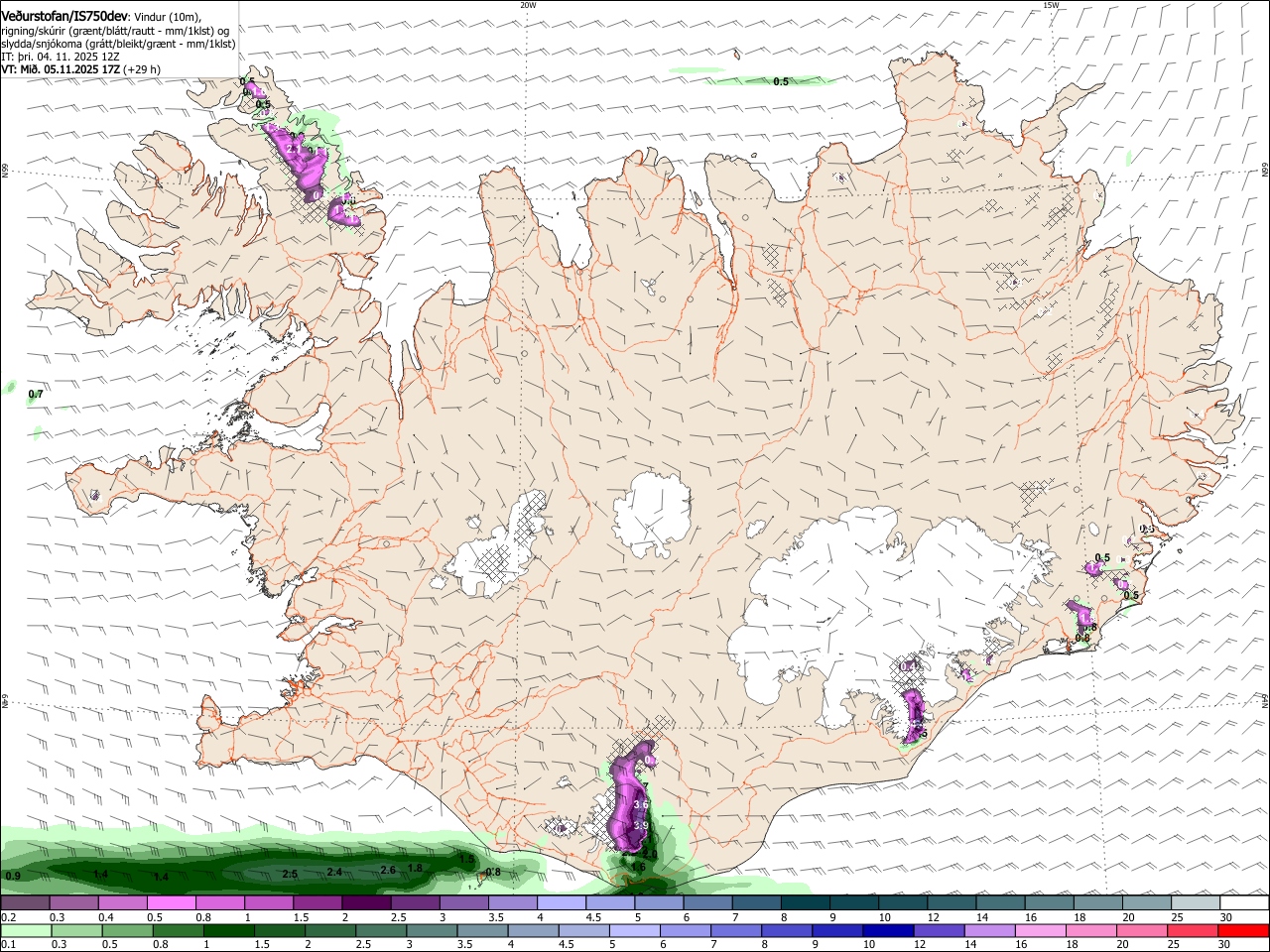
Task: Click the label 4.5 under the snow scale
Action: coord(594,917)
